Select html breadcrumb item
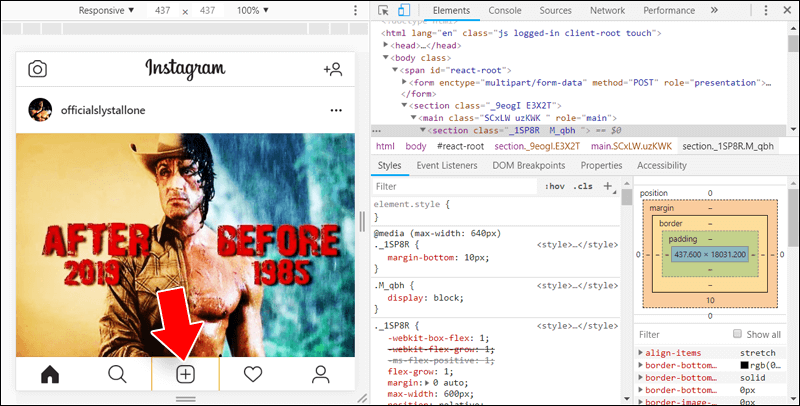Screen dimensions: 800x406 click(x=385, y=146)
